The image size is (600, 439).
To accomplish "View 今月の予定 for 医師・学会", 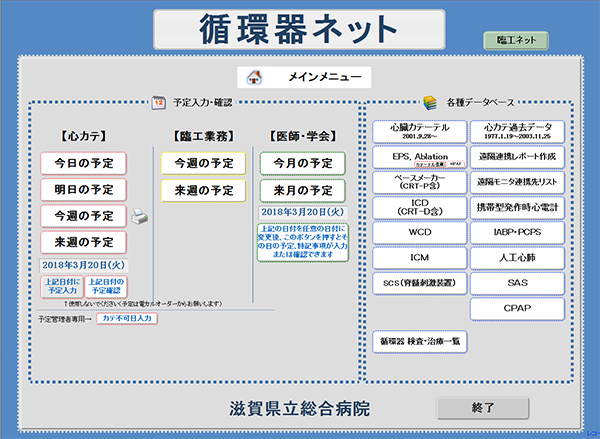I will [x=302, y=163].
